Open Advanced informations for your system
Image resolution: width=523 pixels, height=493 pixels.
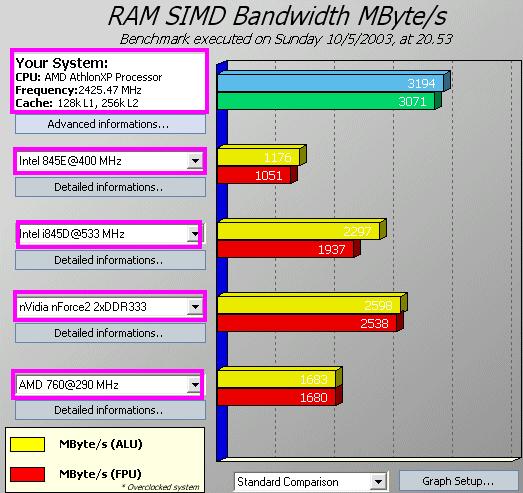tap(110, 124)
